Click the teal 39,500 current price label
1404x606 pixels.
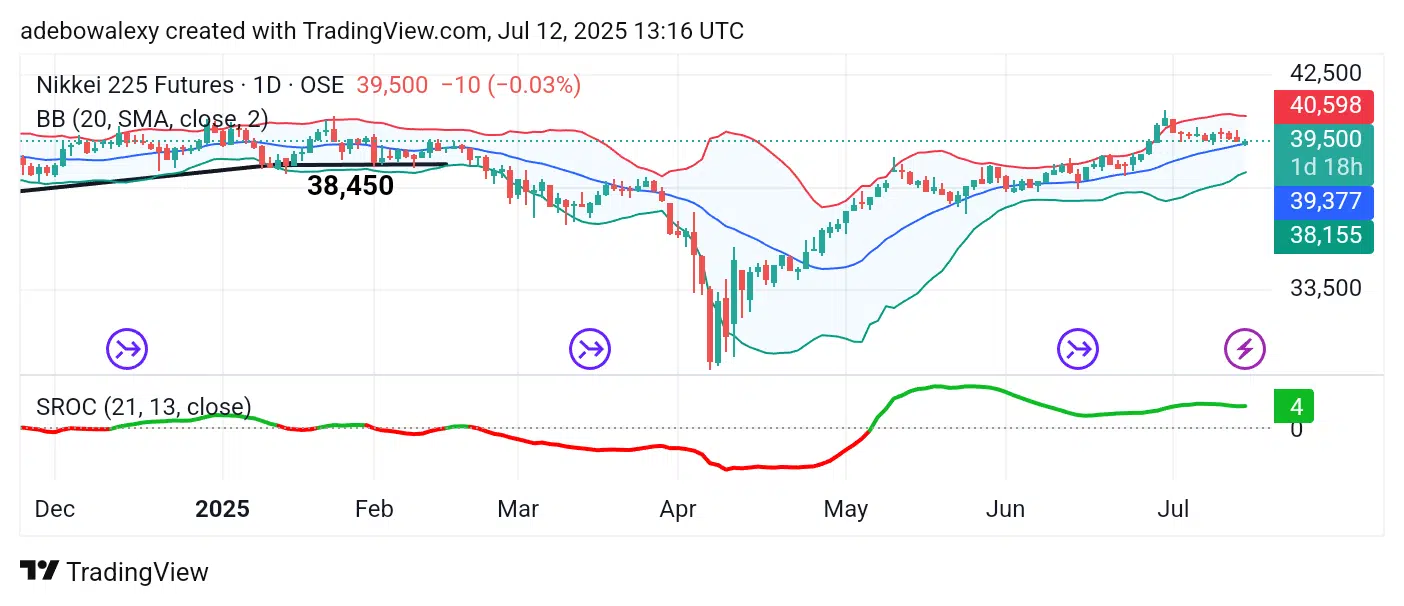click(1324, 139)
